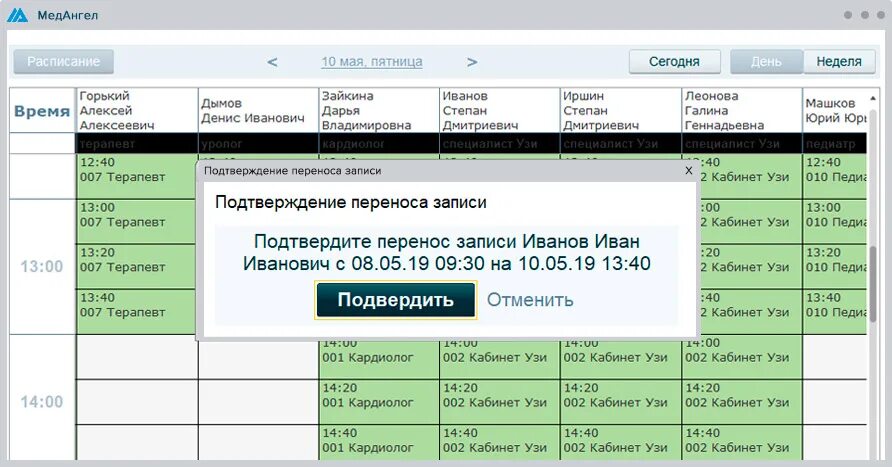Select 13:00 007 Терапевт slot
Image resolution: width=892 pixels, height=467 pixels.
coord(137,222)
